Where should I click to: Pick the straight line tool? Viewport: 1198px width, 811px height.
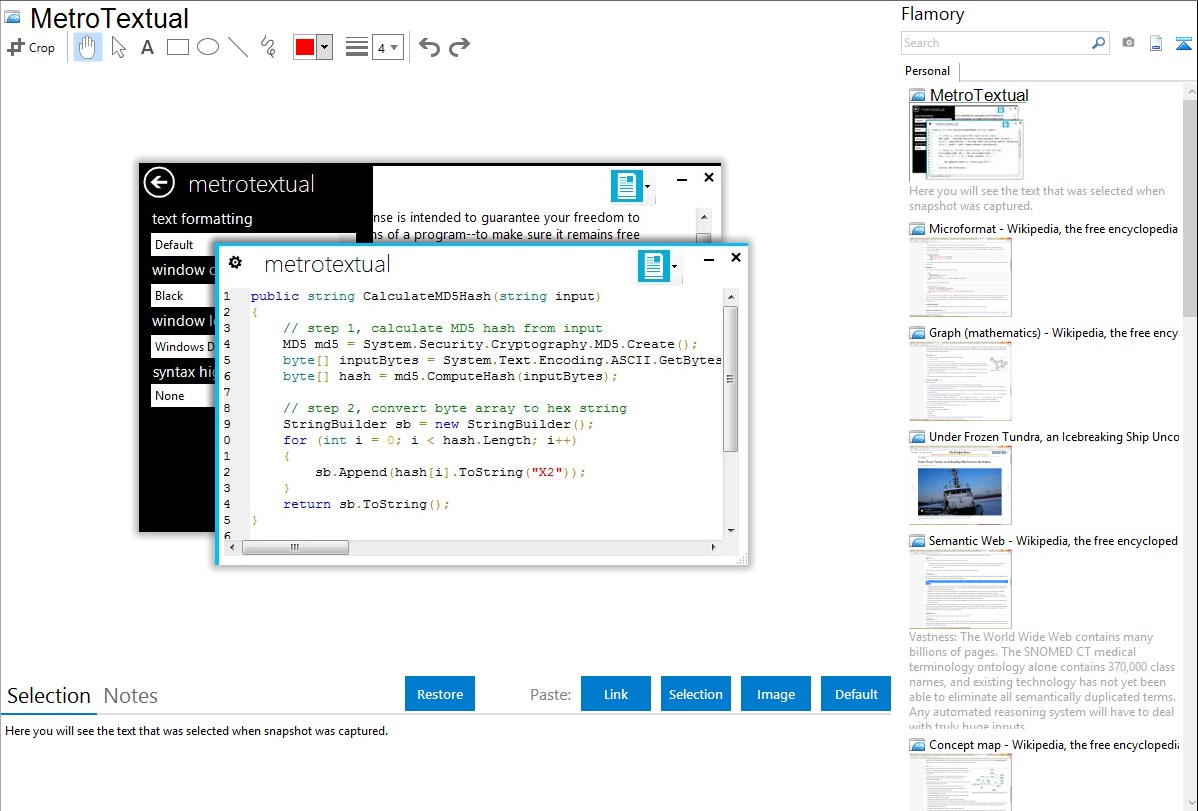(238, 47)
